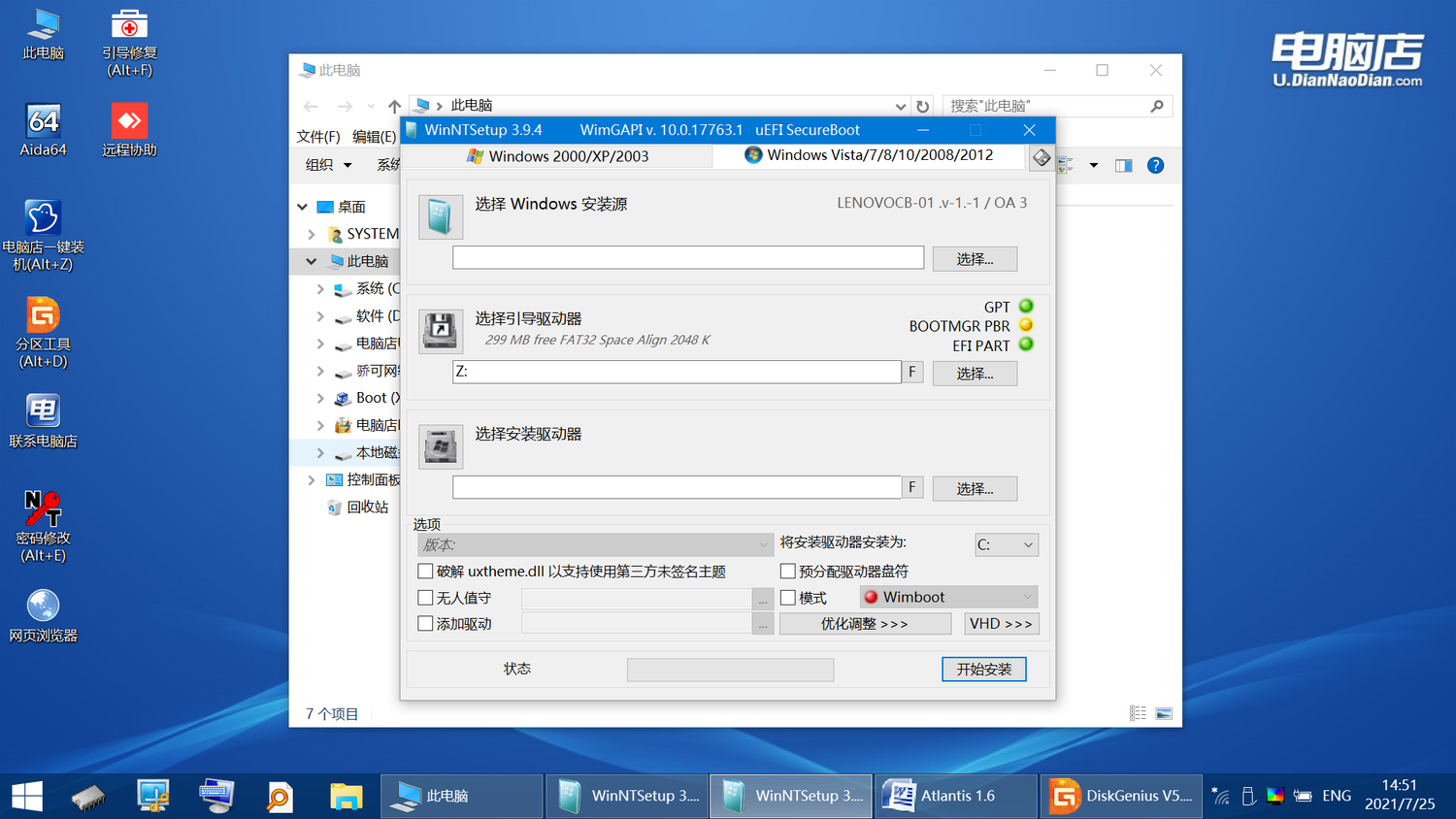
Task: Go up one folder level in Explorer
Action: click(x=394, y=106)
